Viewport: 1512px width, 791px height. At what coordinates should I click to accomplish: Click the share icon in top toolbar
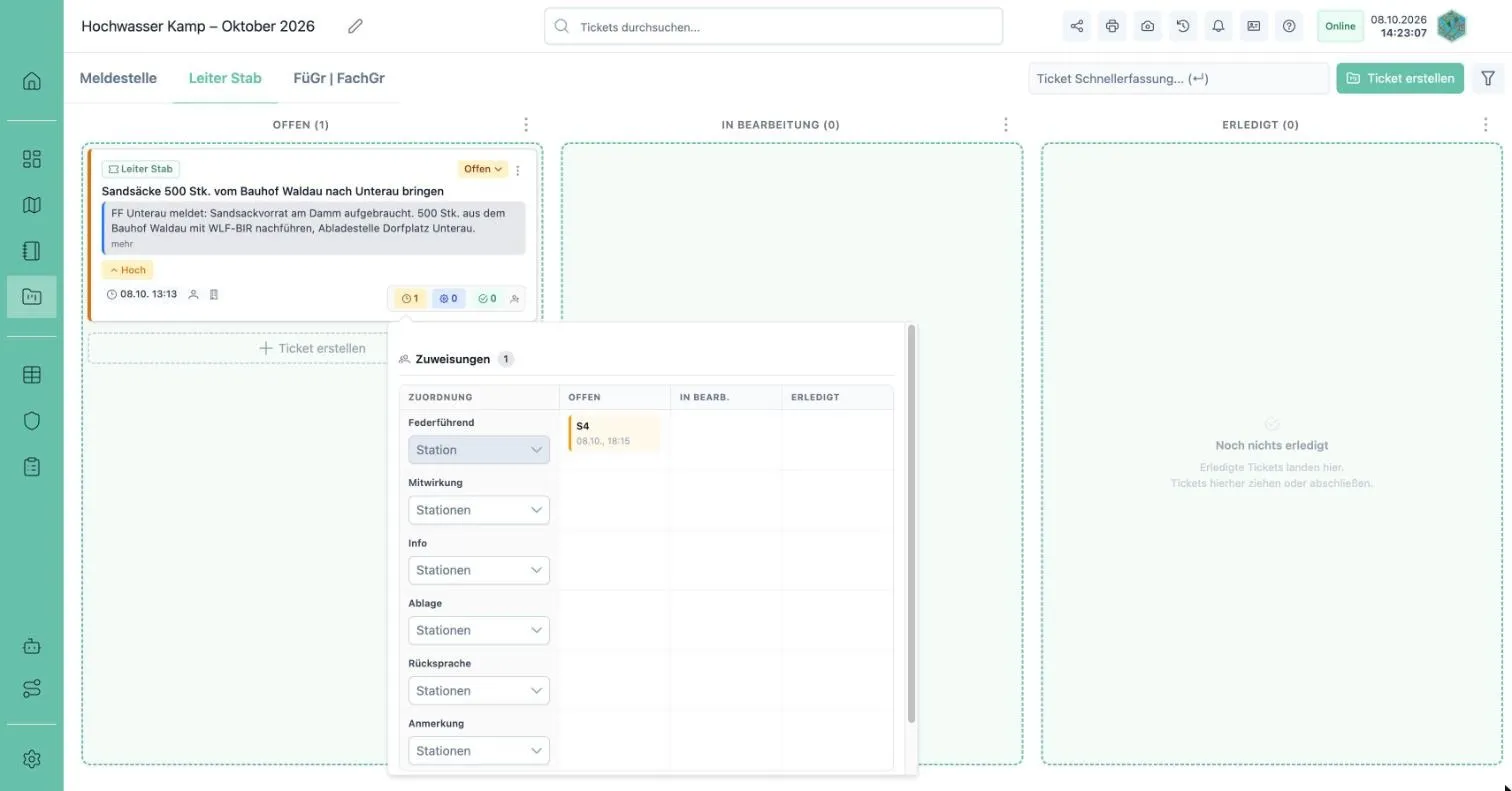click(1077, 26)
